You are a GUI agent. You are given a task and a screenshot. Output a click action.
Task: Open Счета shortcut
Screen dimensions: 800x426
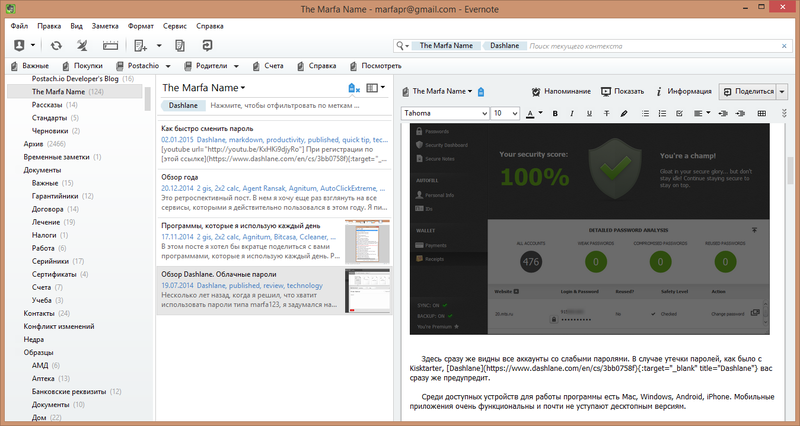tap(268, 66)
